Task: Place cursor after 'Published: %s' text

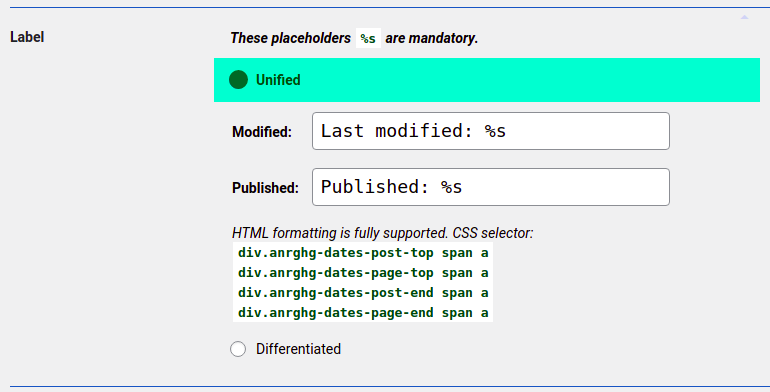Action: coord(463,187)
